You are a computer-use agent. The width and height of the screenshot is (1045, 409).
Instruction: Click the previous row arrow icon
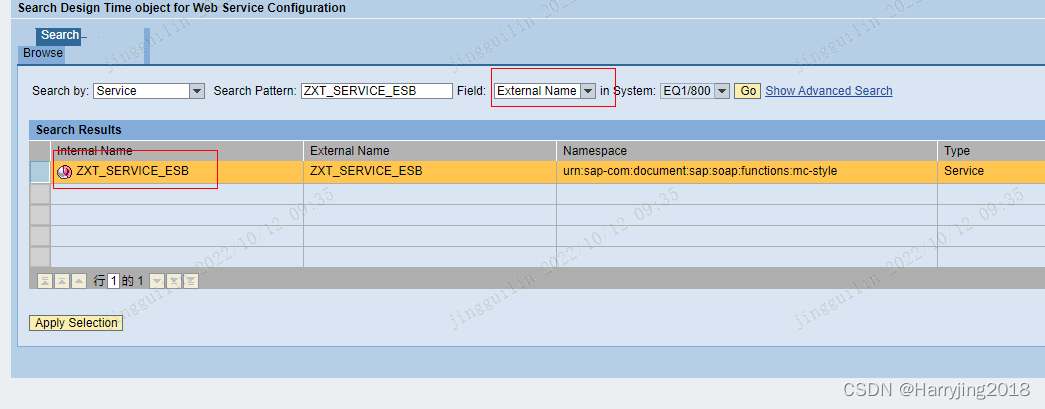(x=79, y=281)
